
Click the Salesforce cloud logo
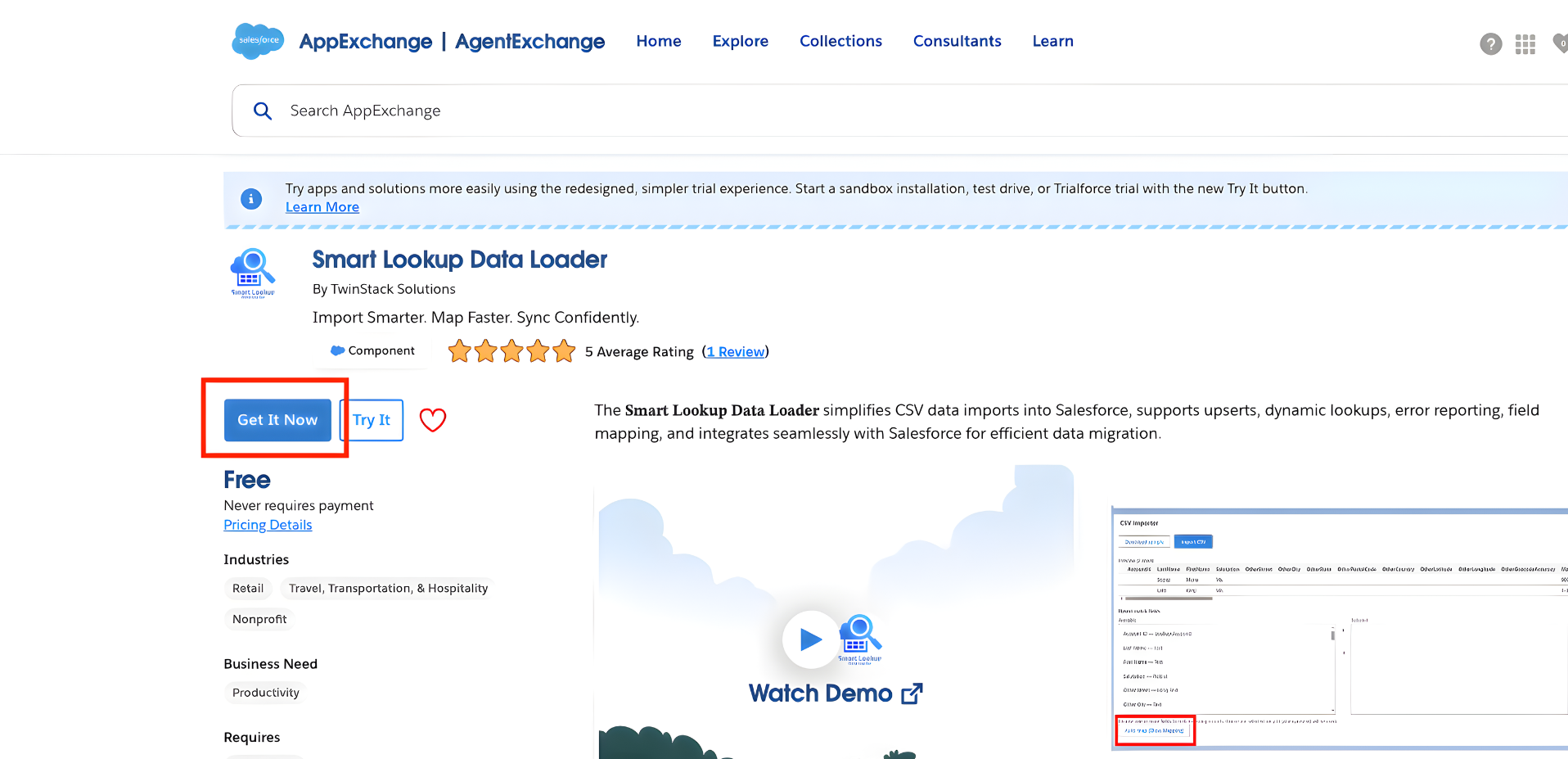click(x=257, y=41)
